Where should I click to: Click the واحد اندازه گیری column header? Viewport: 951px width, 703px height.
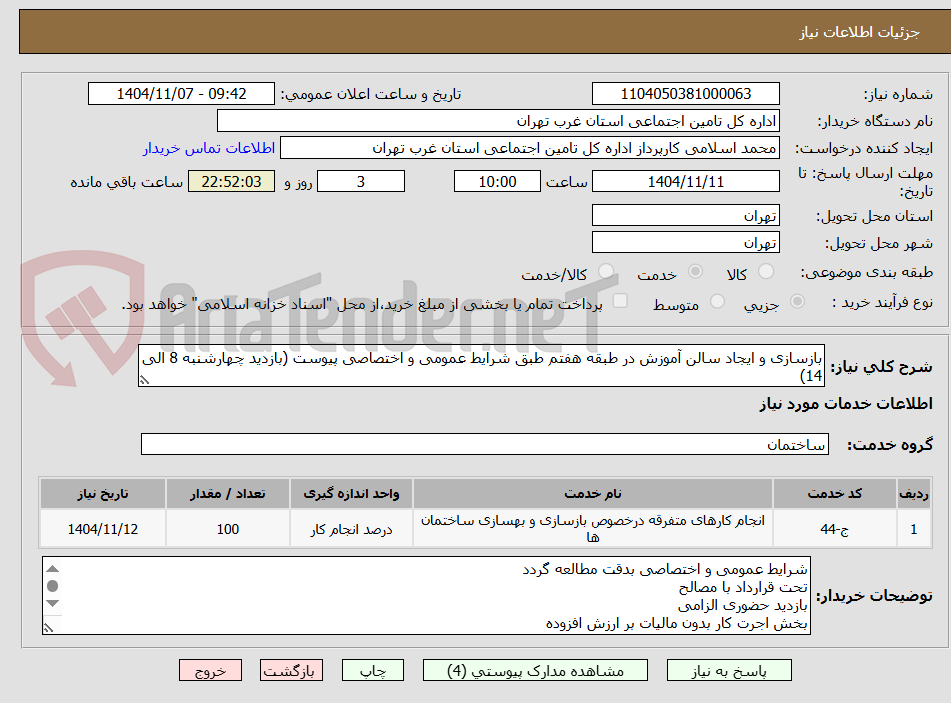click(x=351, y=493)
